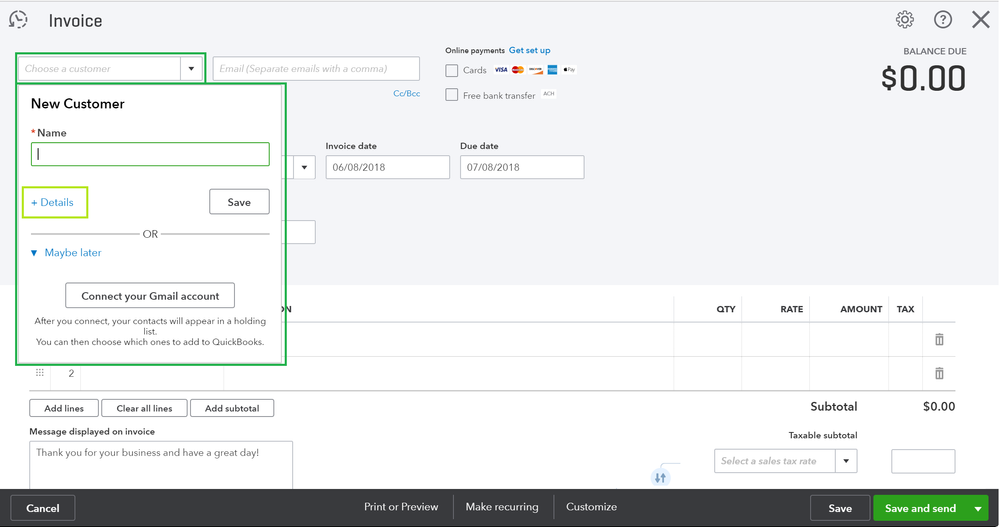This screenshot has width=999, height=527.
Task: Open the + Details link
Action: tap(53, 202)
